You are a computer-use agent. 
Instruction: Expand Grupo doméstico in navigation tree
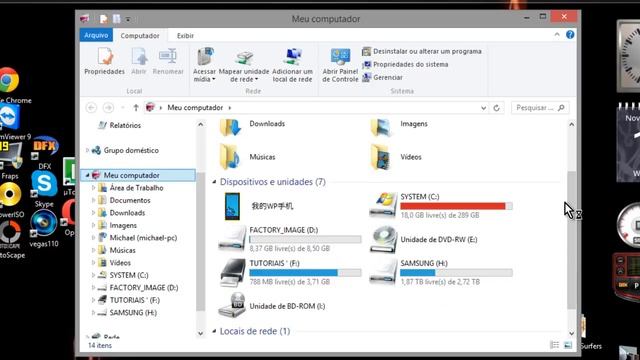pos(87,150)
